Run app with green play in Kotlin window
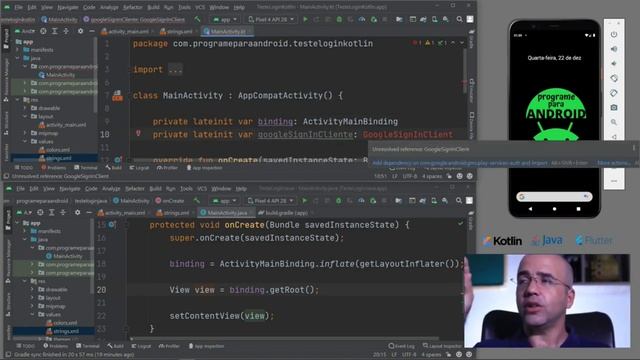 305,19
